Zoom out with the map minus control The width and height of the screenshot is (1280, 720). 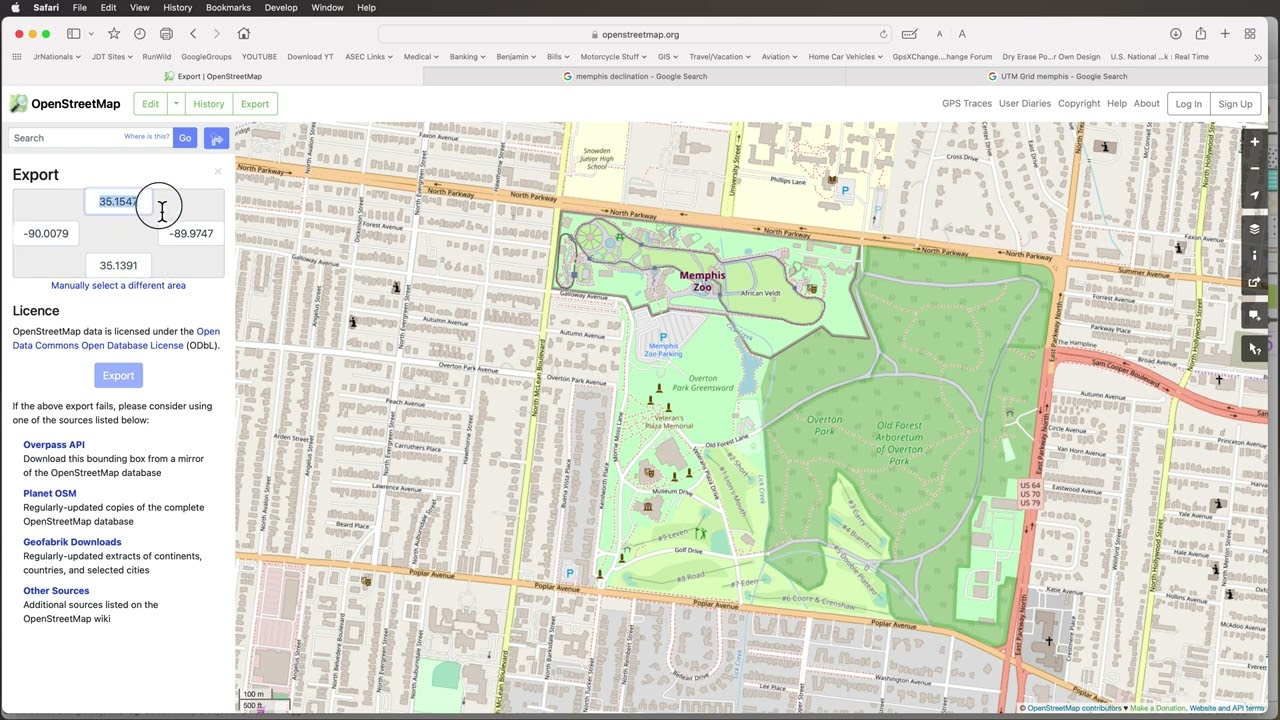1254,168
